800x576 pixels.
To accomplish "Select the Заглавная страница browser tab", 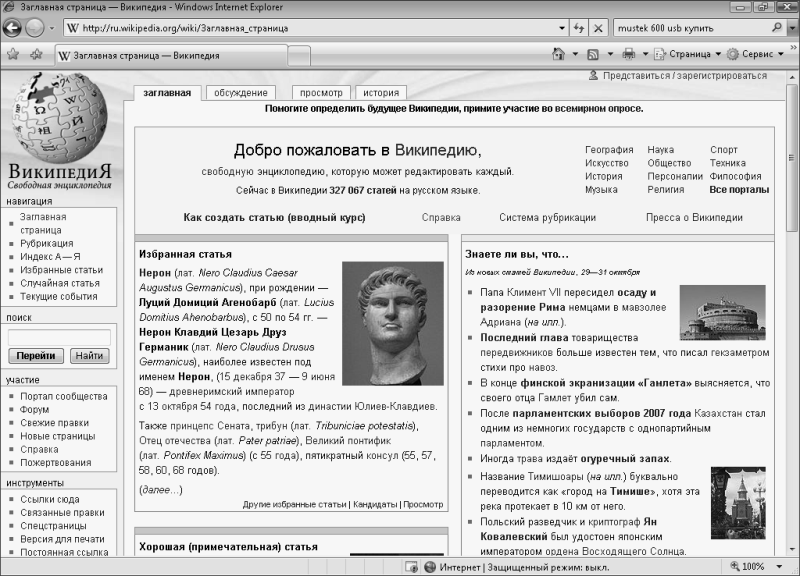I will point(171,56).
